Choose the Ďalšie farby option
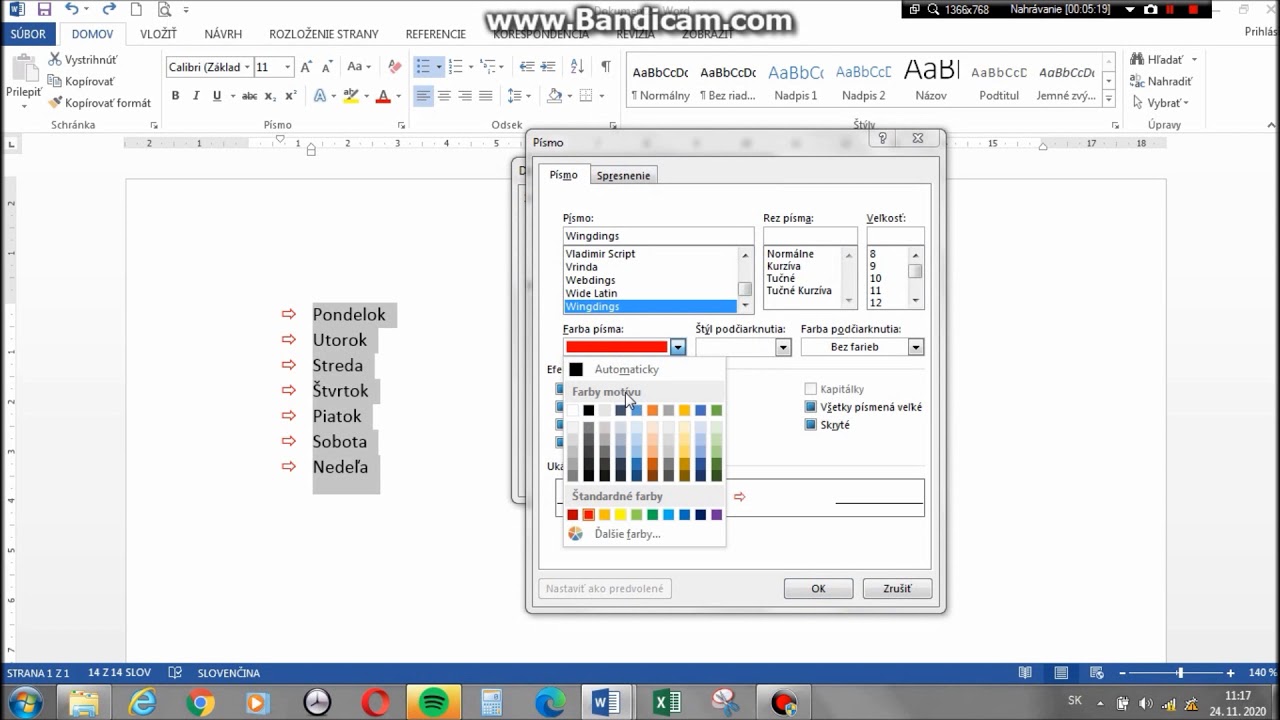Screen dimensions: 1280x720 click(627, 534)
